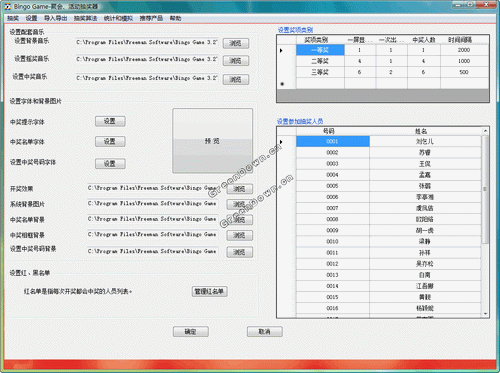Confirm settings with 确定 button
Image resolution: width=500 pixels, height=373 pixels.
[x=191, y=332]
